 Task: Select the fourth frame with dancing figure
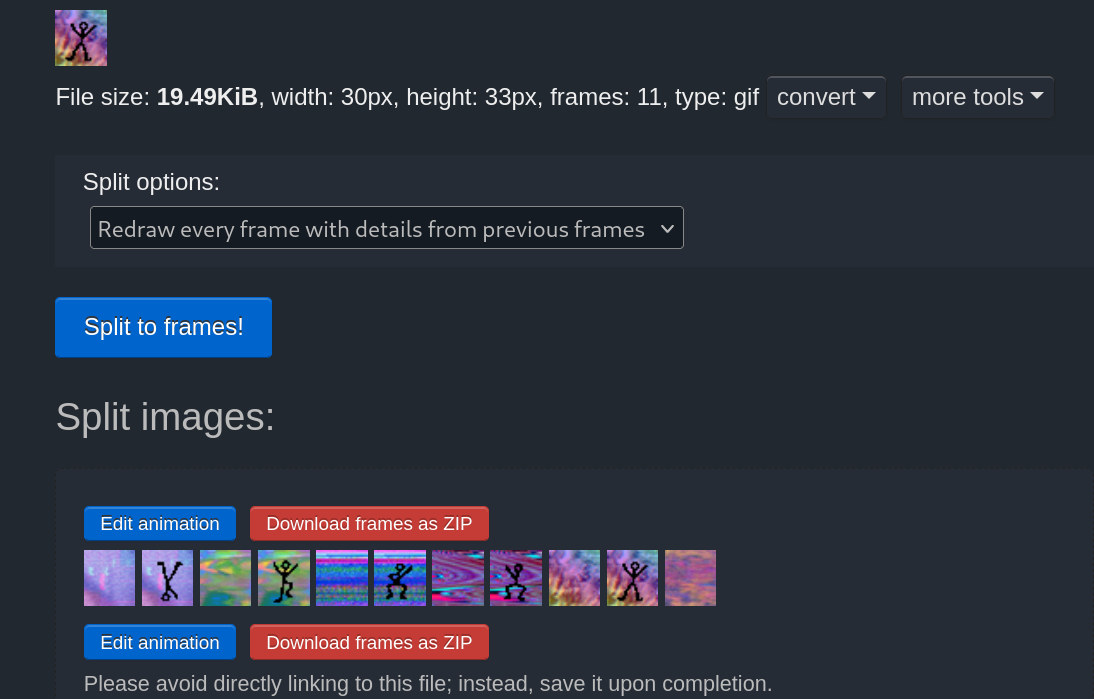tap(283, 577)
